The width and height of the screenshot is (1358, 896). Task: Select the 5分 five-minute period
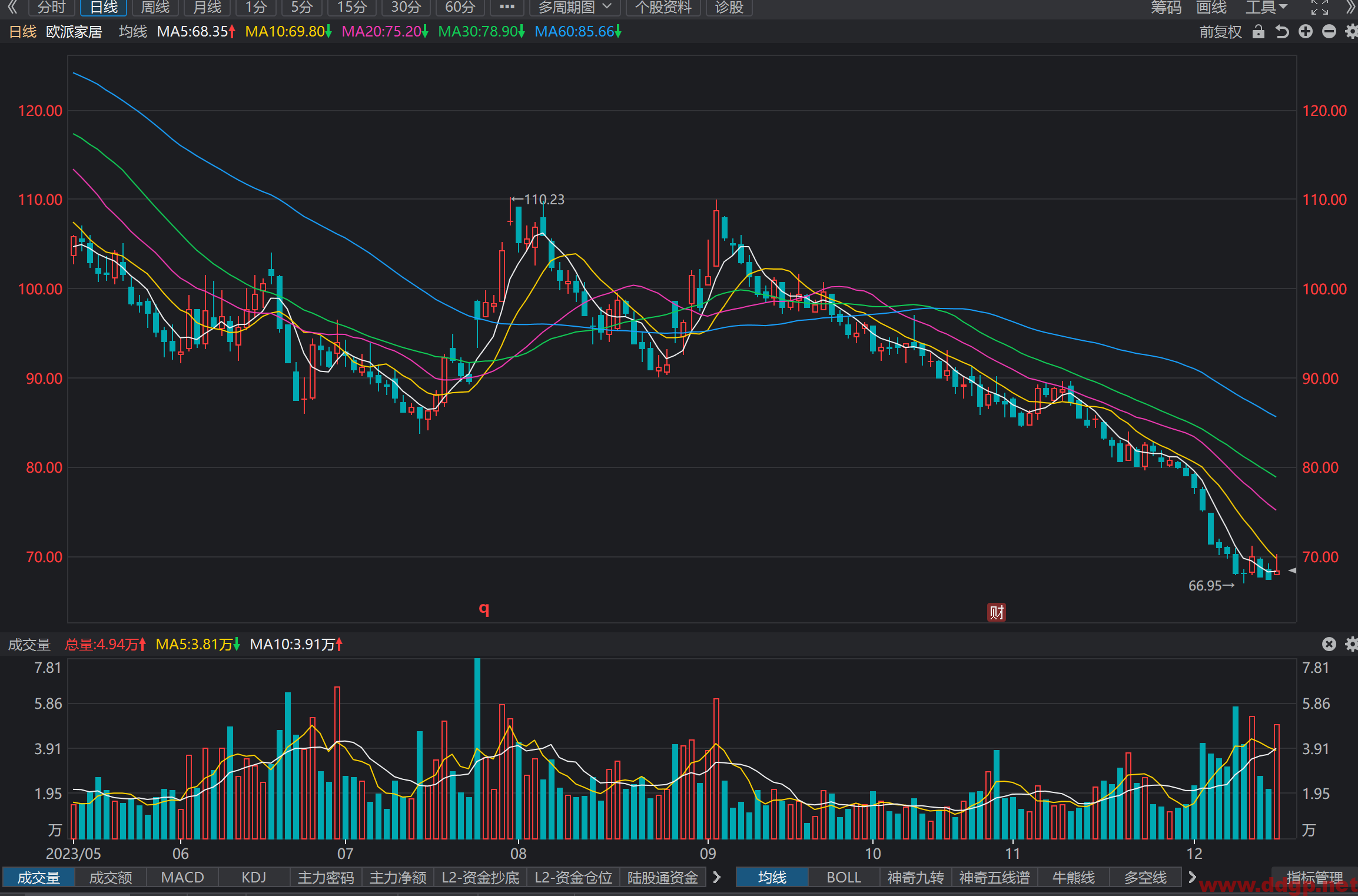tap(301, 7)
